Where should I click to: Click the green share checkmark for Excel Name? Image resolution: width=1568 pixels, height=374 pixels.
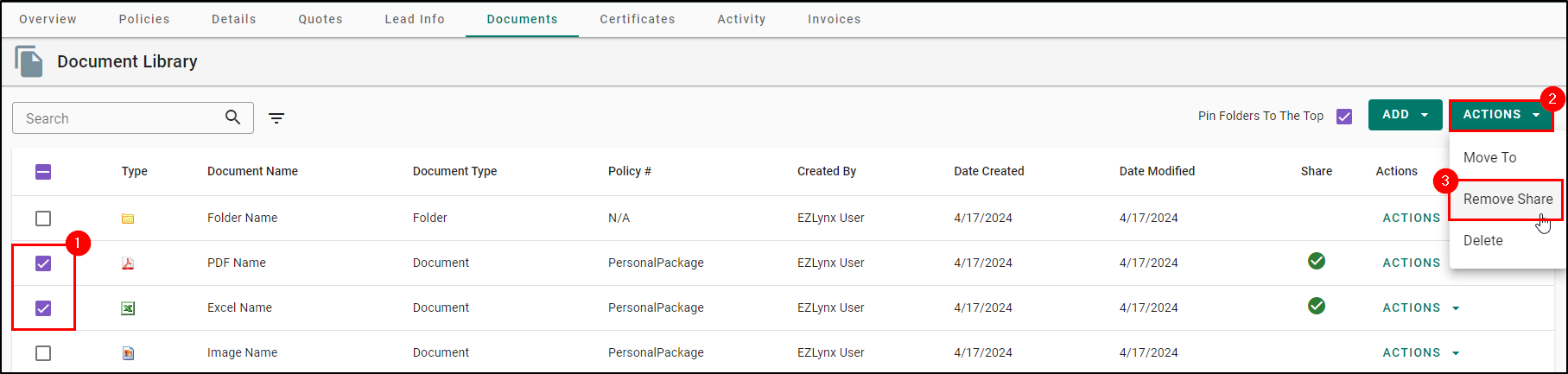(x=1317, y=306)
